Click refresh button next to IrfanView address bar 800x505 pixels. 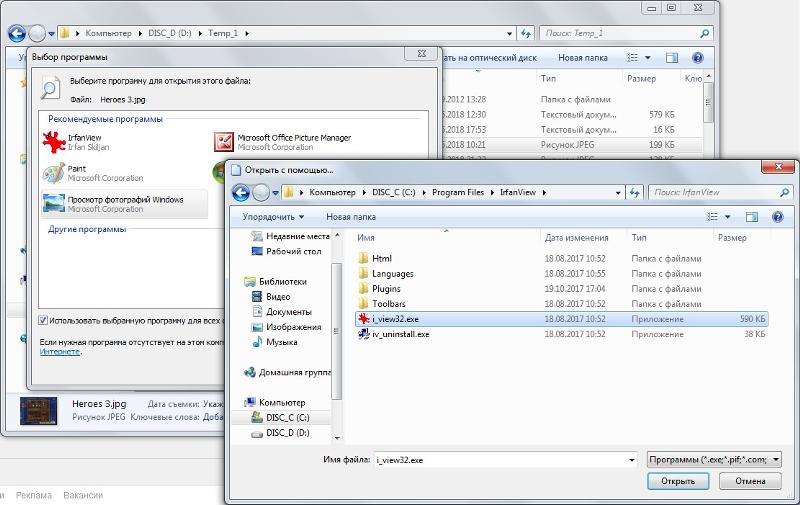pyautogui.click(x=634, y=192)
